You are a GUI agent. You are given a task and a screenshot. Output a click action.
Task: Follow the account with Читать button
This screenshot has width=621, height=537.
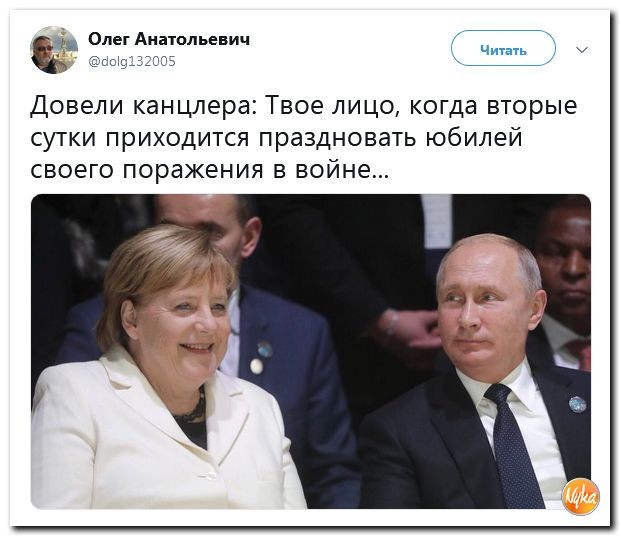(503, 48)
